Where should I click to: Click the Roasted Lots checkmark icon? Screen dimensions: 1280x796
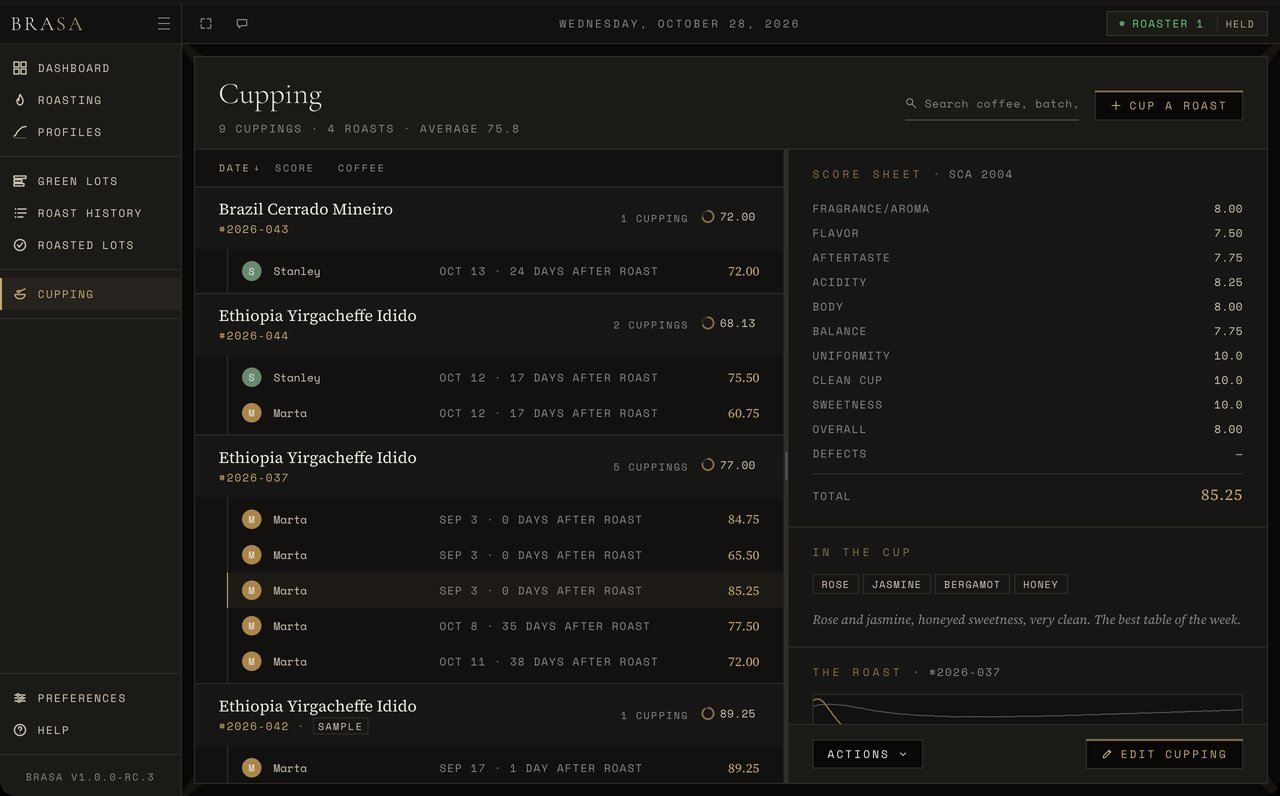point(20,245)
